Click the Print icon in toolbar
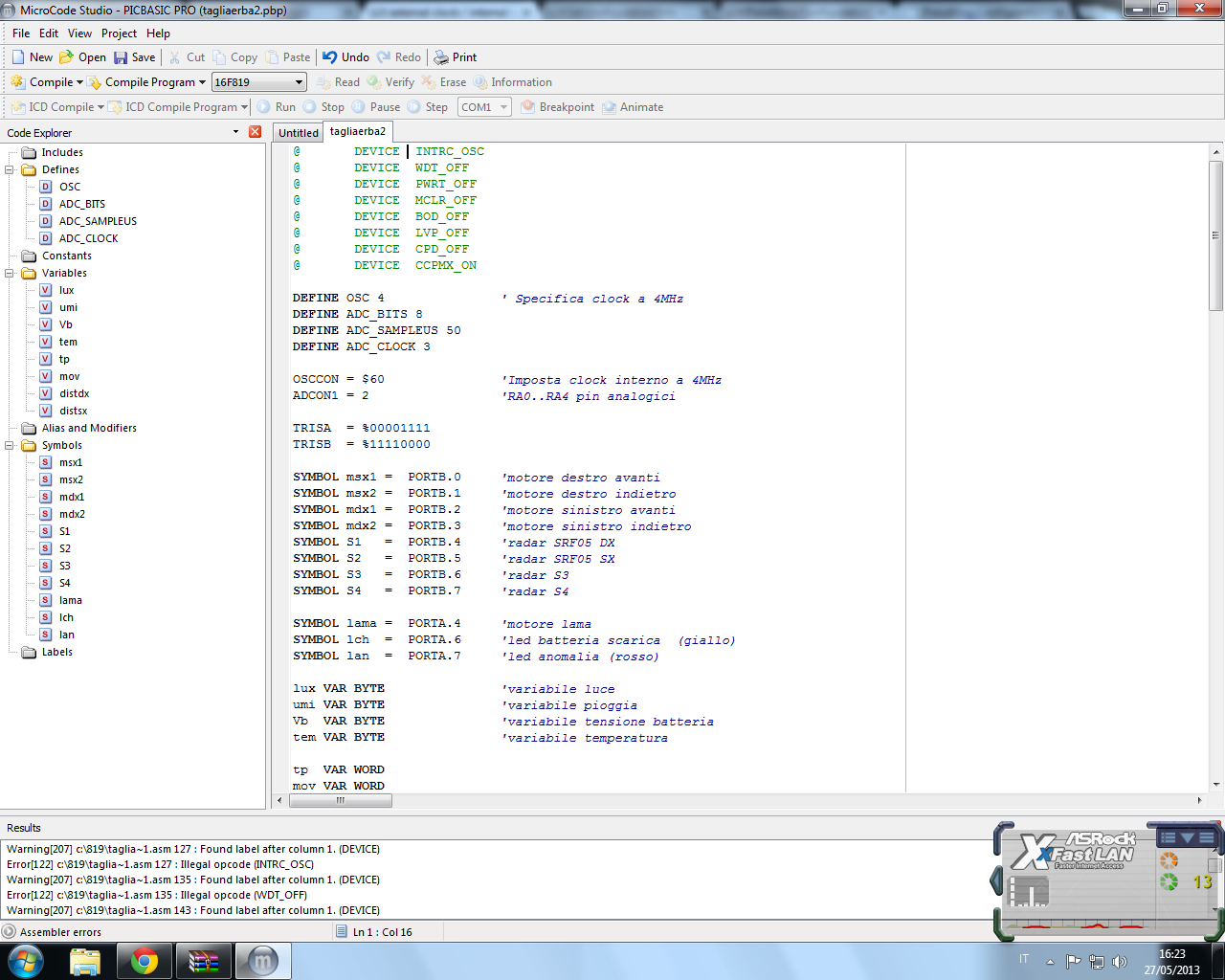The image size is (1225, 980). pos(441,57)
